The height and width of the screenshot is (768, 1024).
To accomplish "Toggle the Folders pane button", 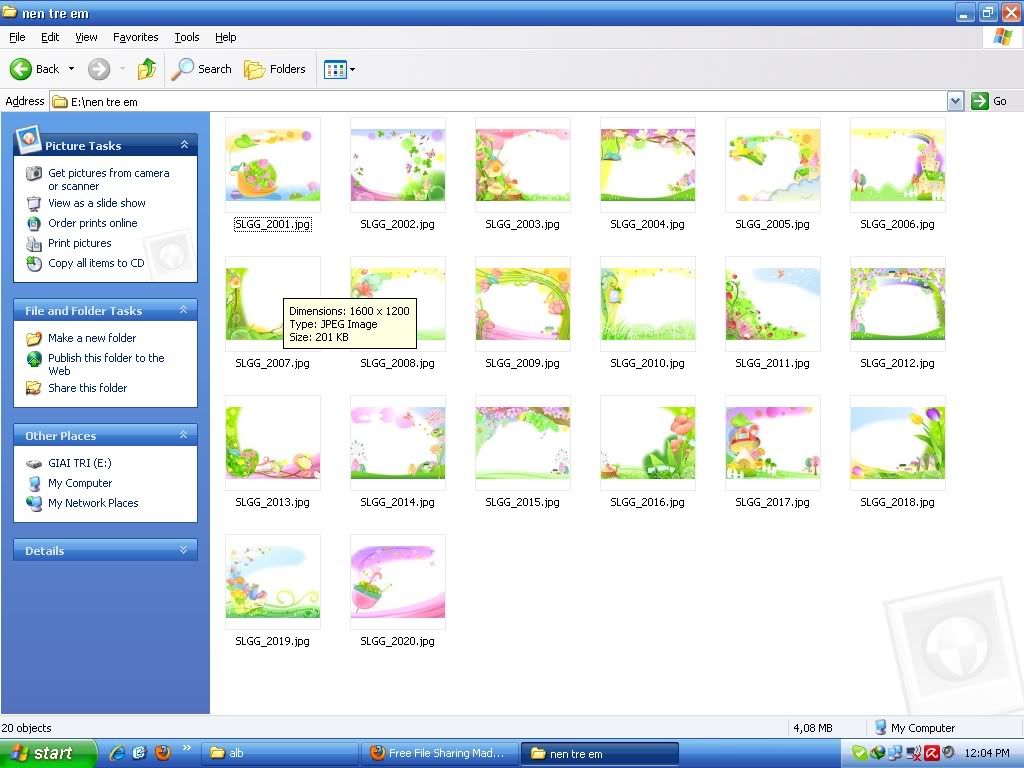I will [274, 69].
